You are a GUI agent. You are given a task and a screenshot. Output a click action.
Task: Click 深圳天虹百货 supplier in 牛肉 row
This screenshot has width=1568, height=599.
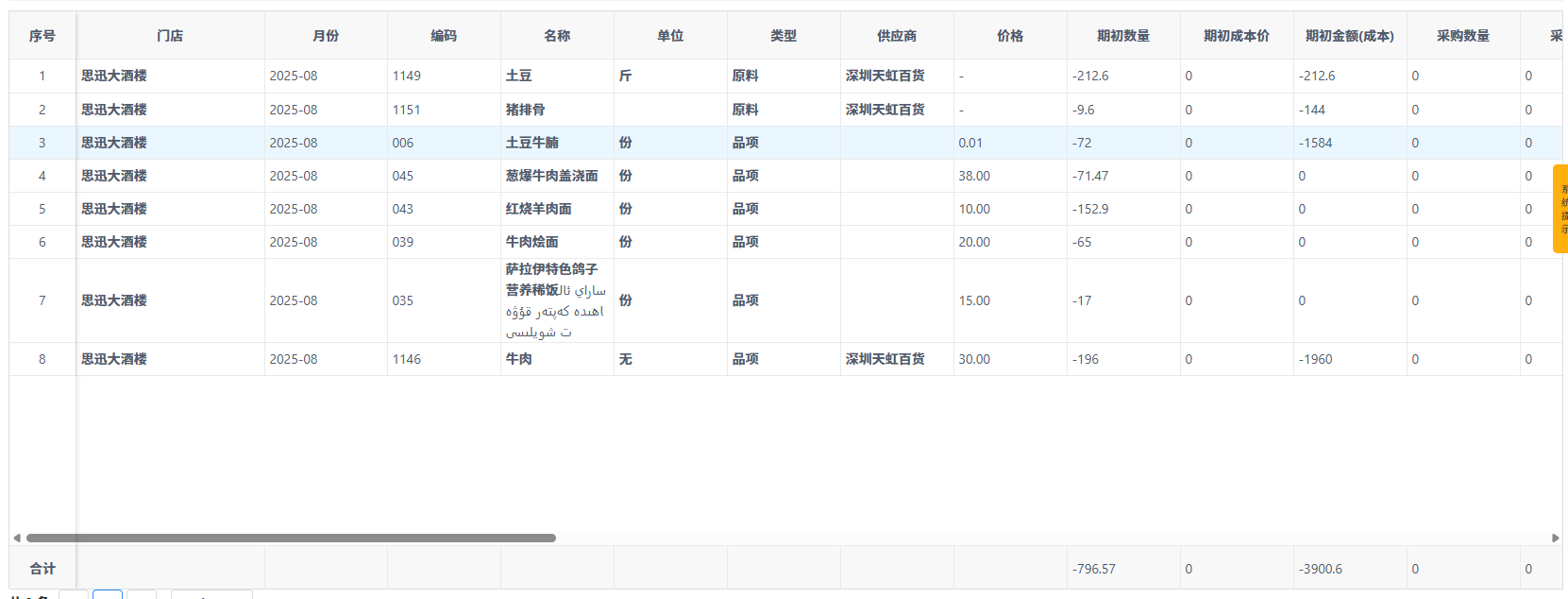tap(885, 359)
